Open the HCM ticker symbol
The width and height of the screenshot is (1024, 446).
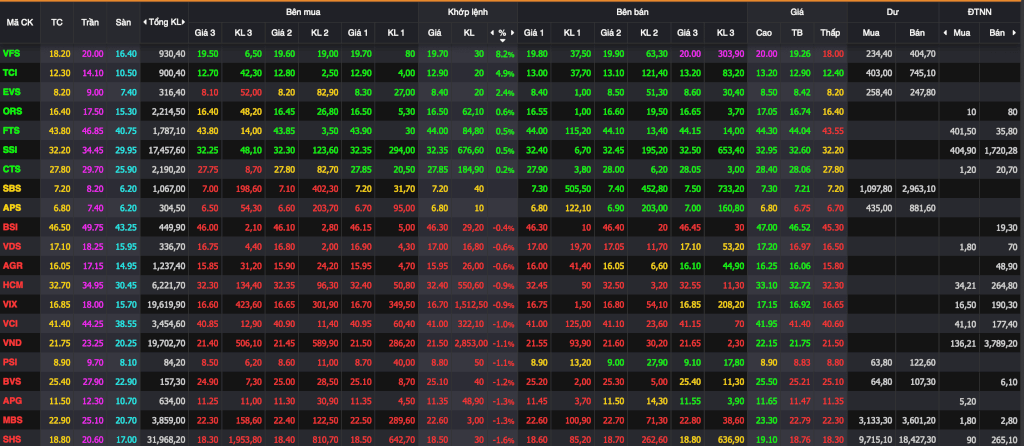(12, 285)
